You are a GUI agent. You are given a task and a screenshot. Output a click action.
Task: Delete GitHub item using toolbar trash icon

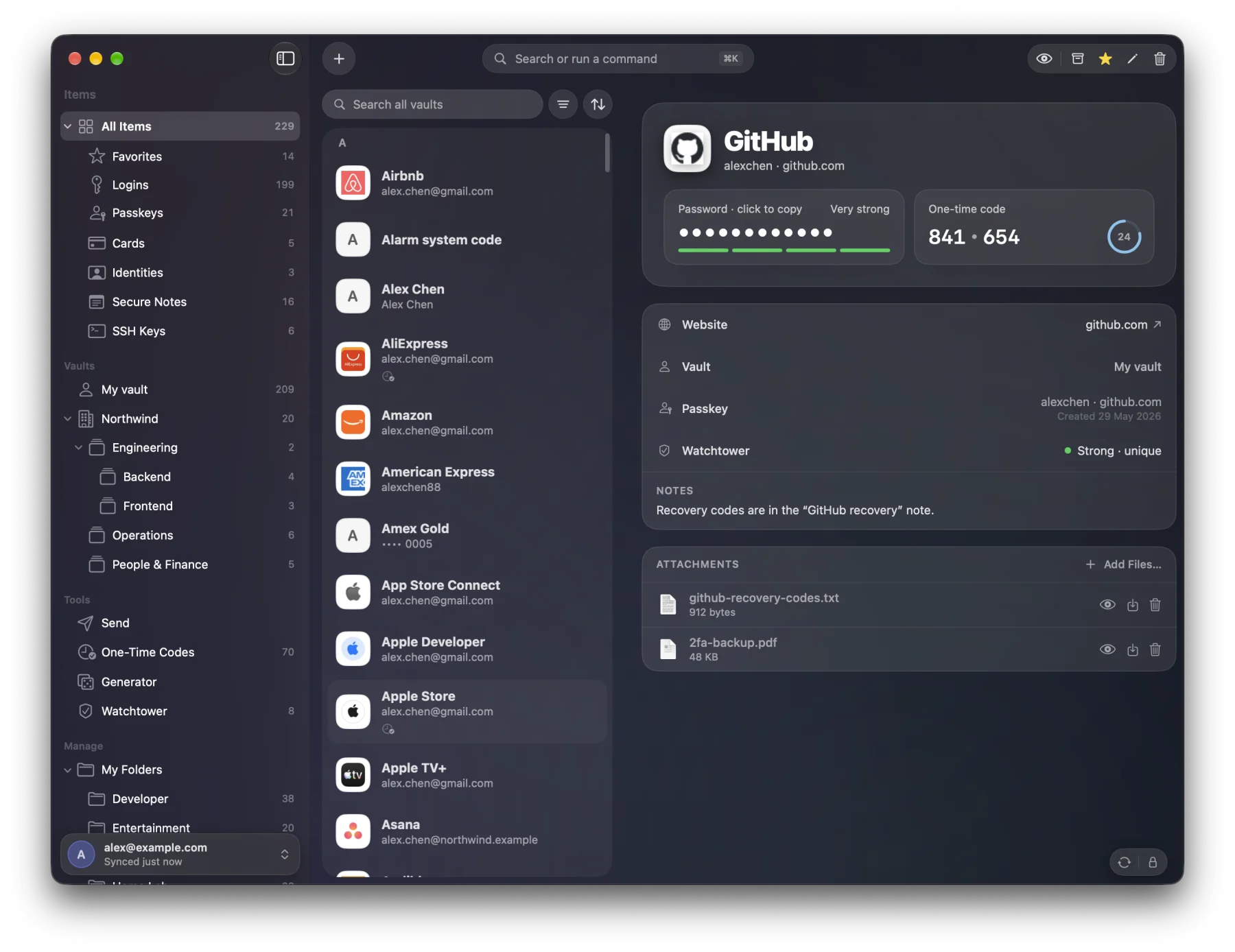pos(1160,58)
